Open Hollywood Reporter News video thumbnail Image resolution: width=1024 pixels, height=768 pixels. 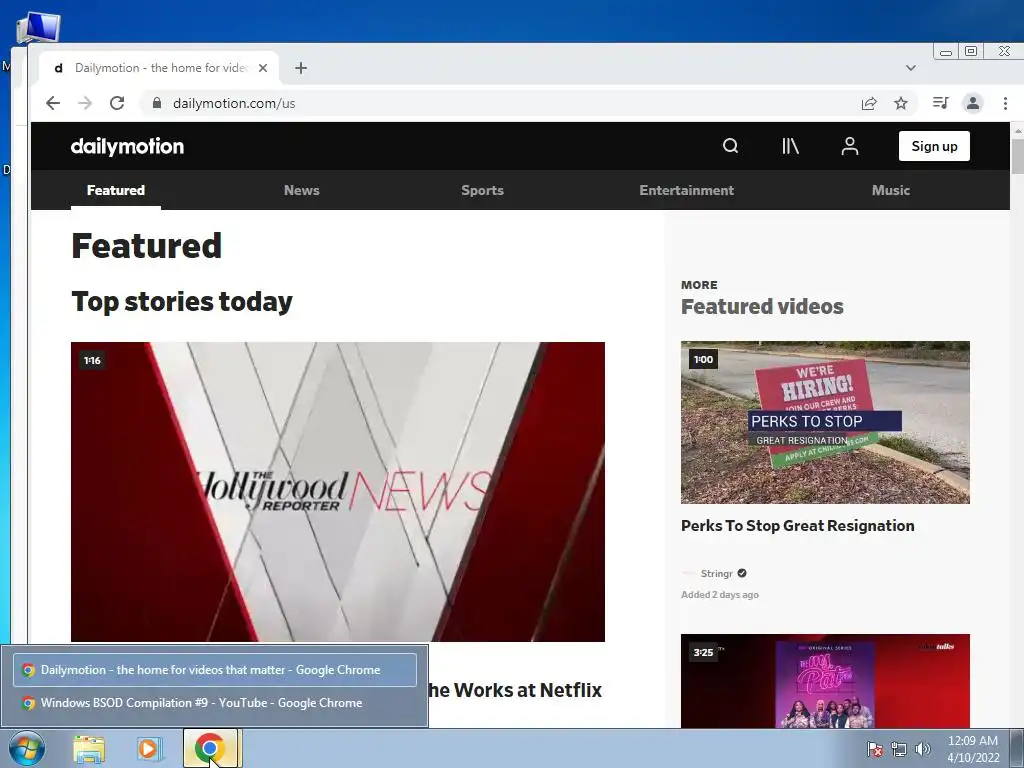(x=338, y=492)
